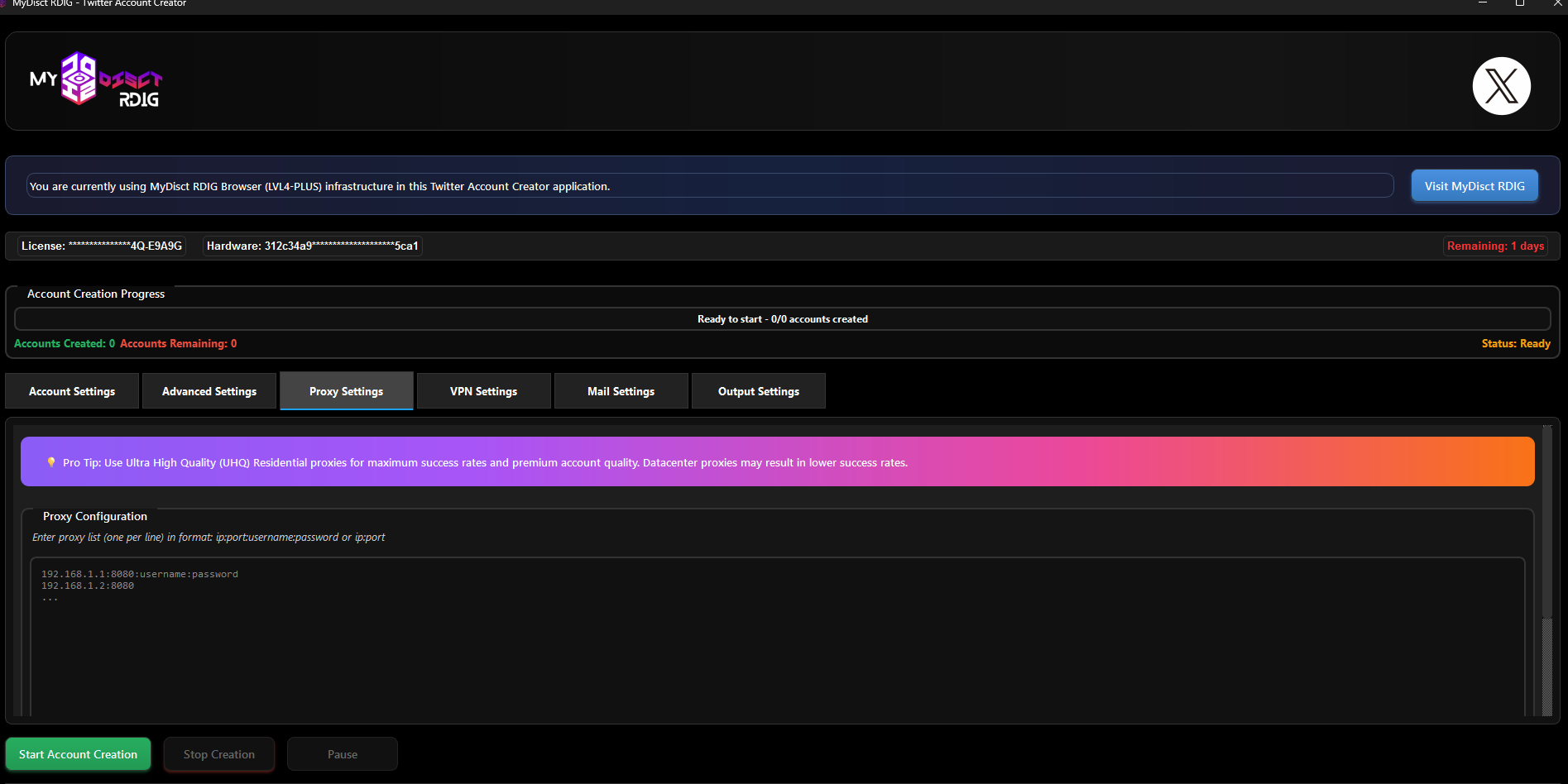Select the Proxy Settings tab
This screenshot has width=1568, height=784.
click(347, 391)
